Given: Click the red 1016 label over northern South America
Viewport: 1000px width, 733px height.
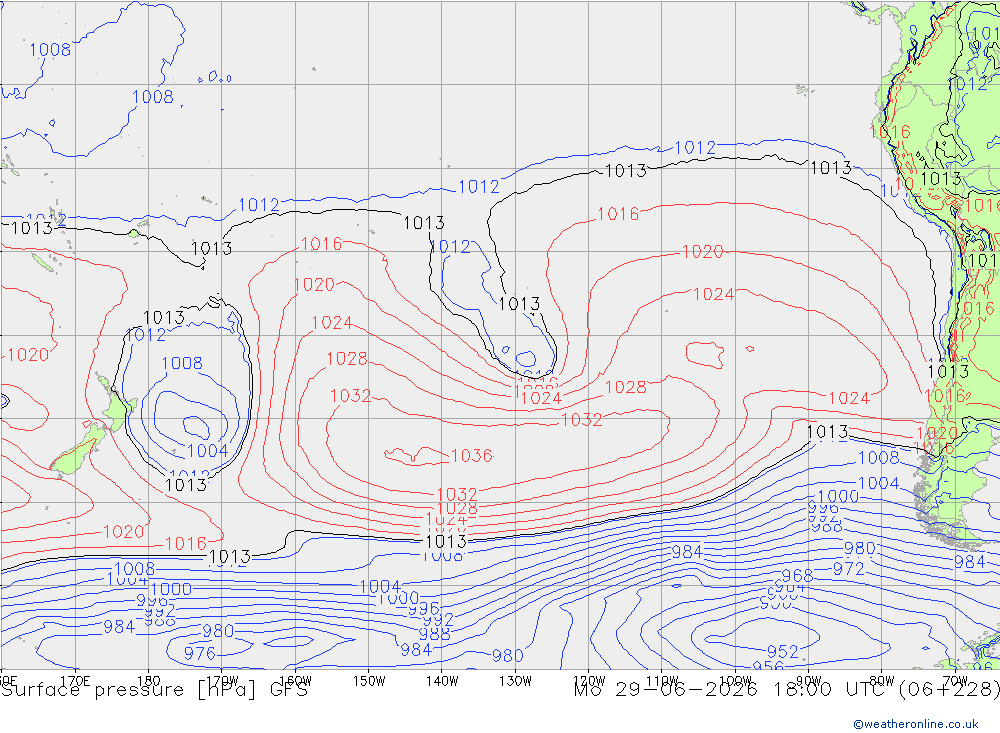Looking at the screenshot, I should click(890, 132).
